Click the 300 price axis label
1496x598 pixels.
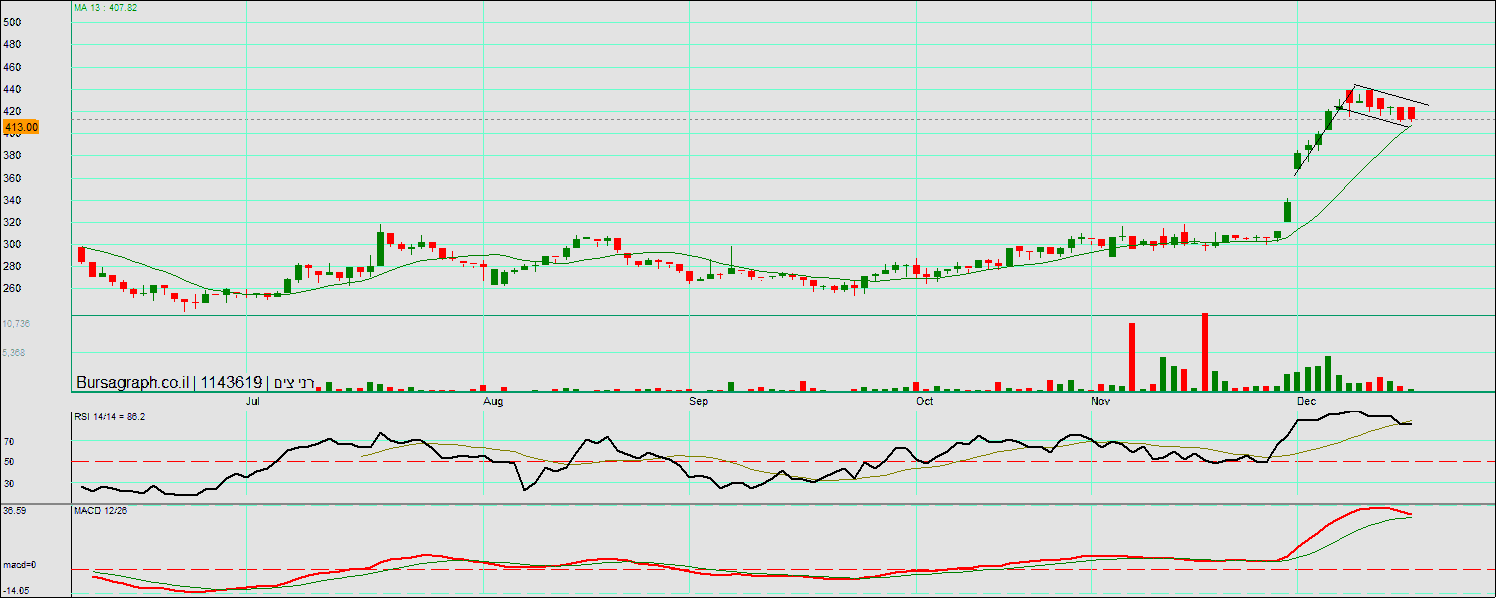[12, 244]
